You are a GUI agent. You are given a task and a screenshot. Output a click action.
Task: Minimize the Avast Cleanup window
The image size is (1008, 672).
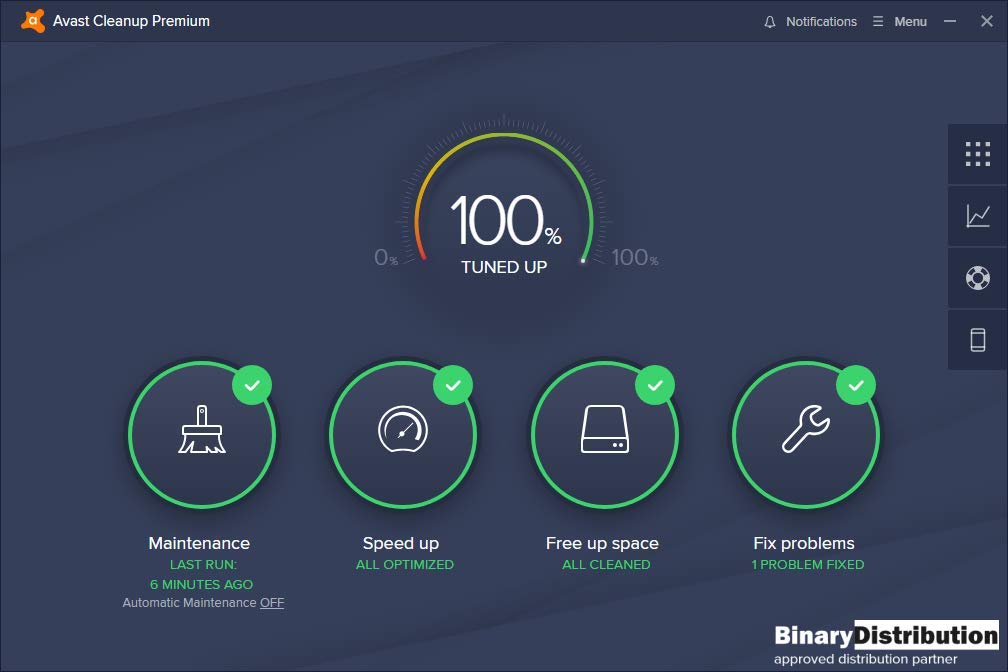point(950,22)
